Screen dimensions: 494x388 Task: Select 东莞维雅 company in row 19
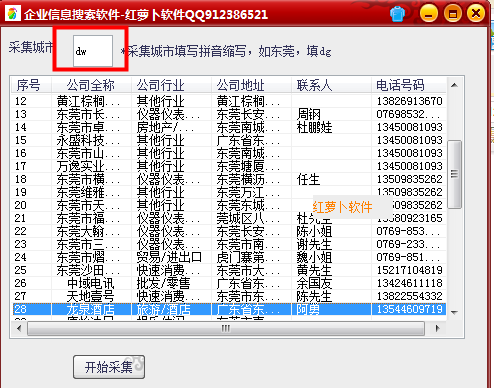coord(88,192)
